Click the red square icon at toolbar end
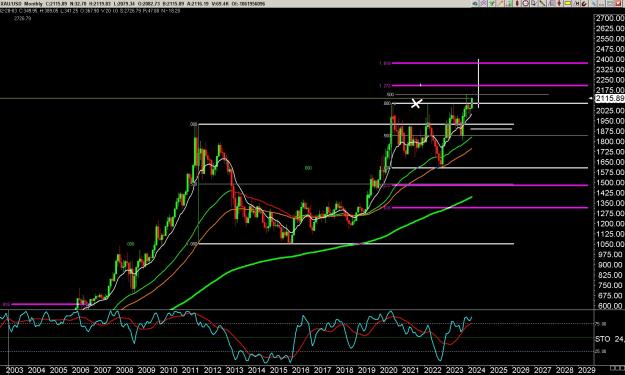This screenshot has height=375, width=625. (x=619, y=4)
